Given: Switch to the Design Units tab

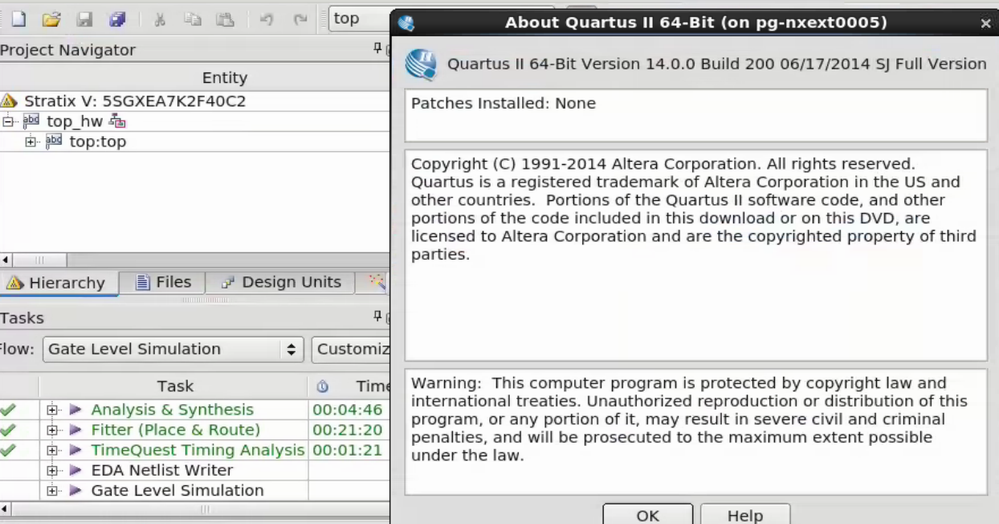Looking at the screenshot, I should point(280,282).
